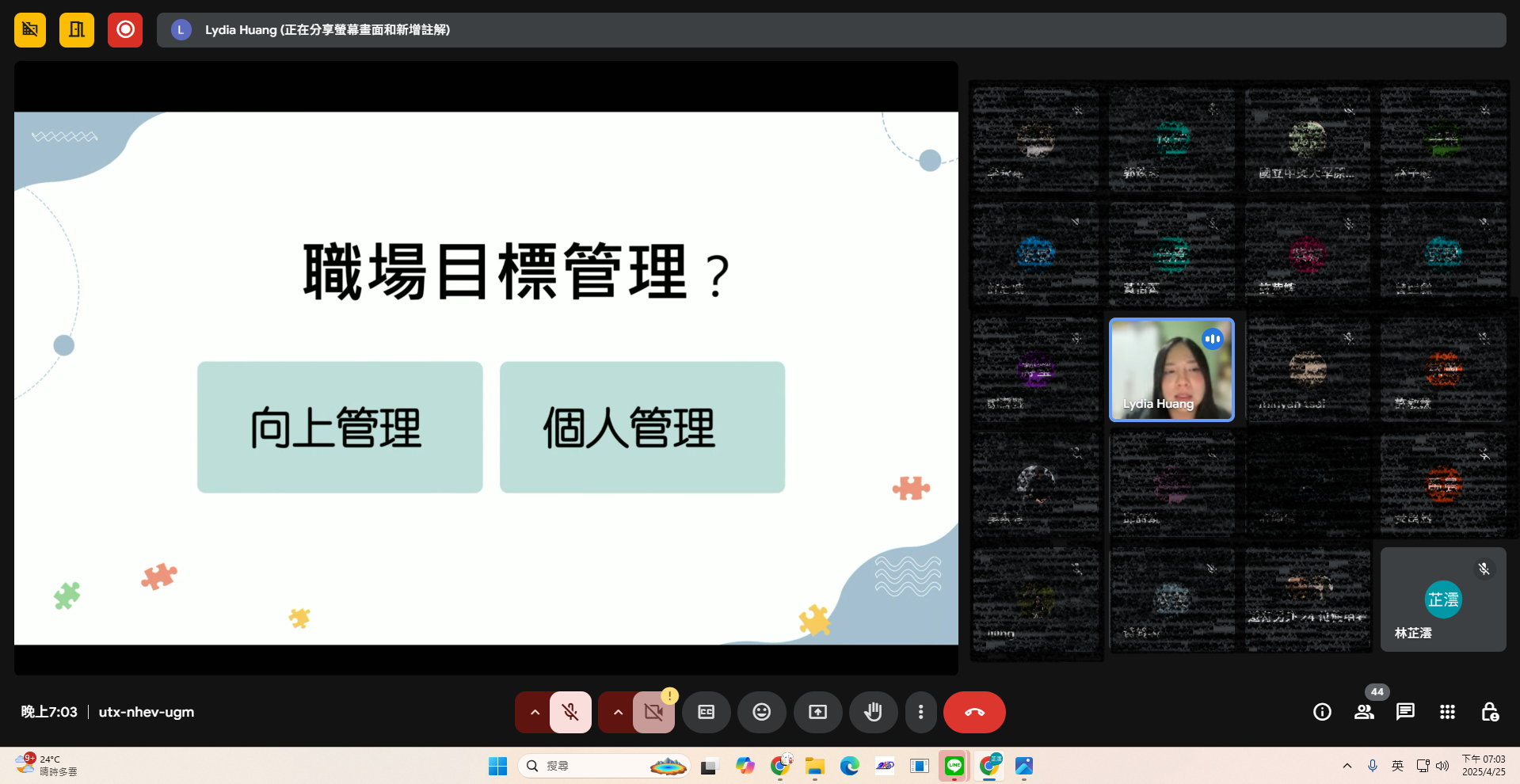
Task: Show the participants list with 44 people
Action: (1363, 711)
